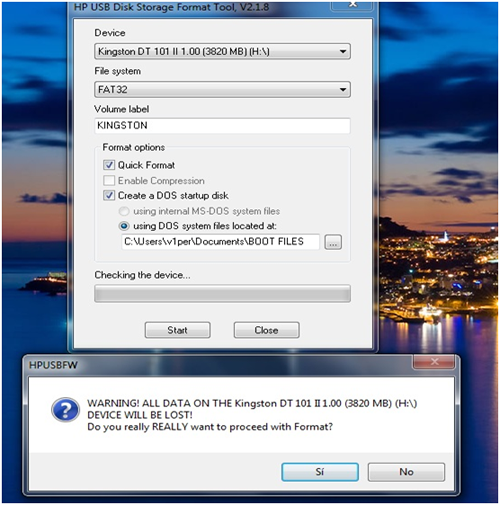Expand the Device dropdown arrow

tap(342, 52)
